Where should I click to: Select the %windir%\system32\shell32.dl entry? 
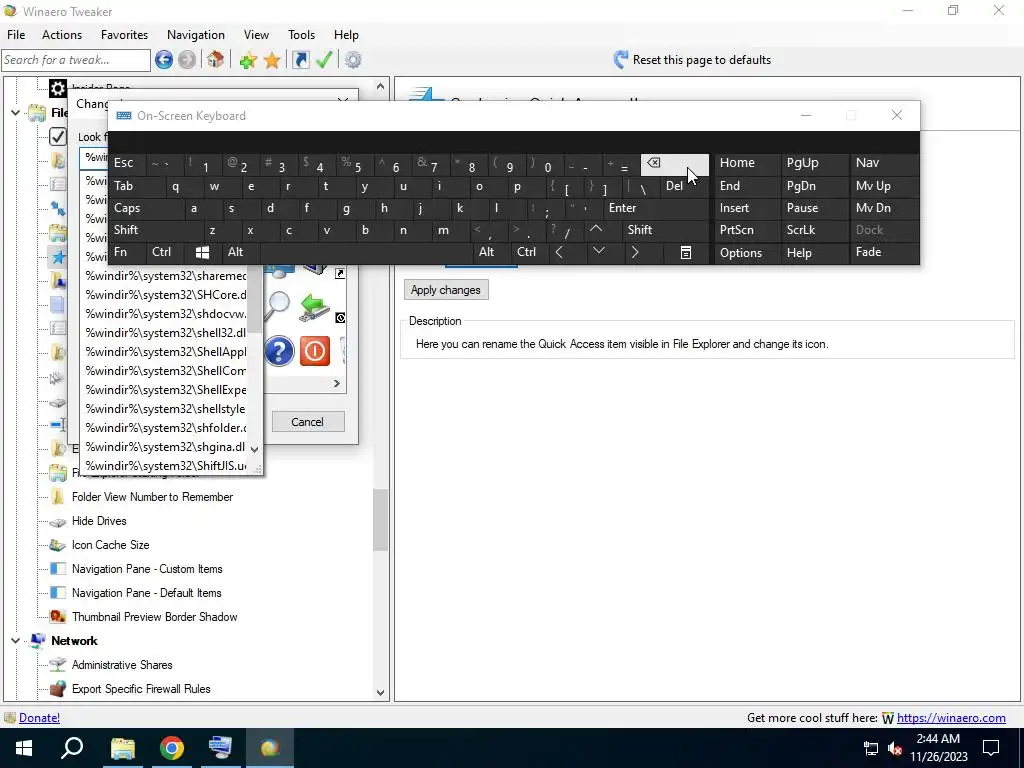(166, 333)
